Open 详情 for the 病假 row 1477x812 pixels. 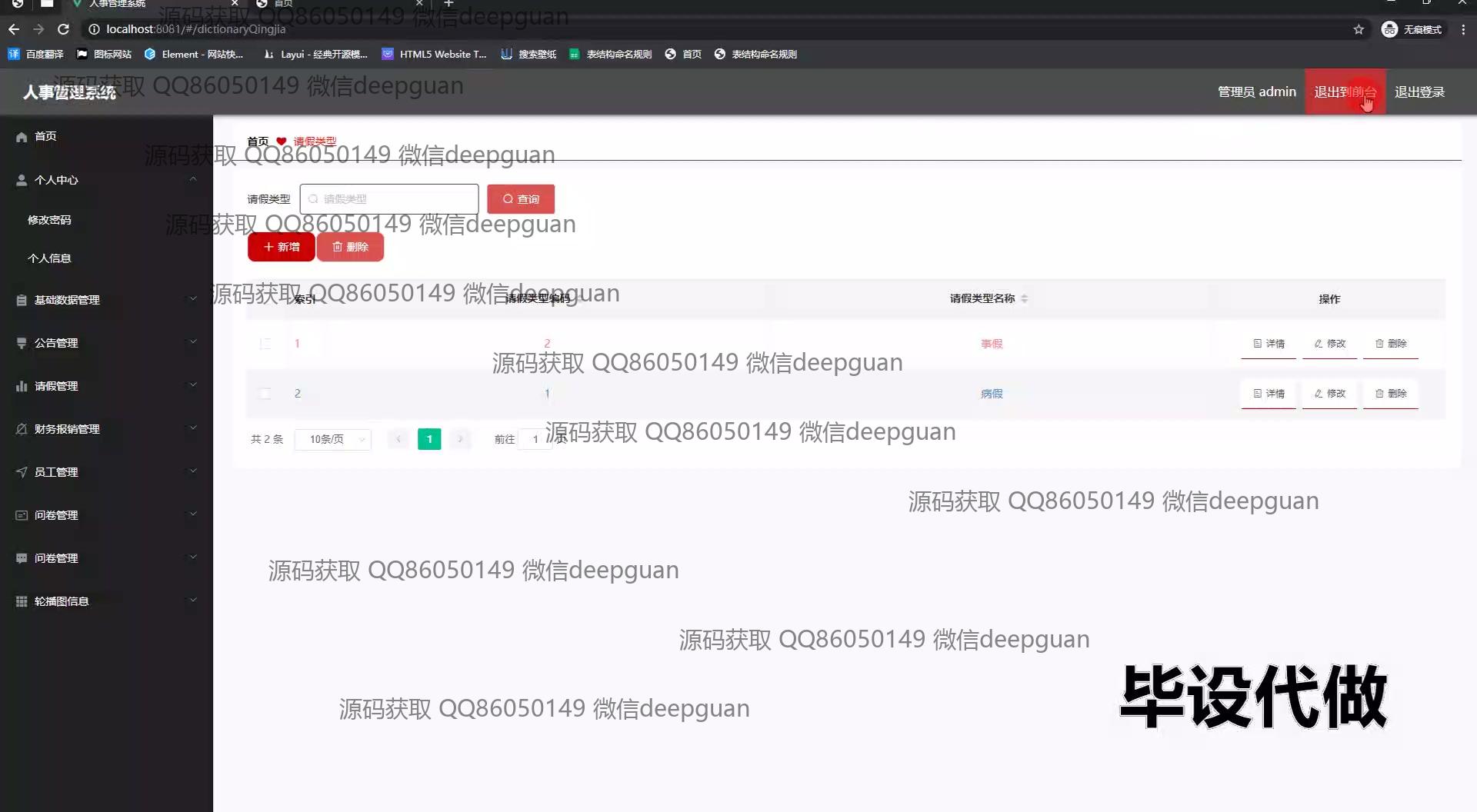pyautogui.click(x=1269, y=394)
